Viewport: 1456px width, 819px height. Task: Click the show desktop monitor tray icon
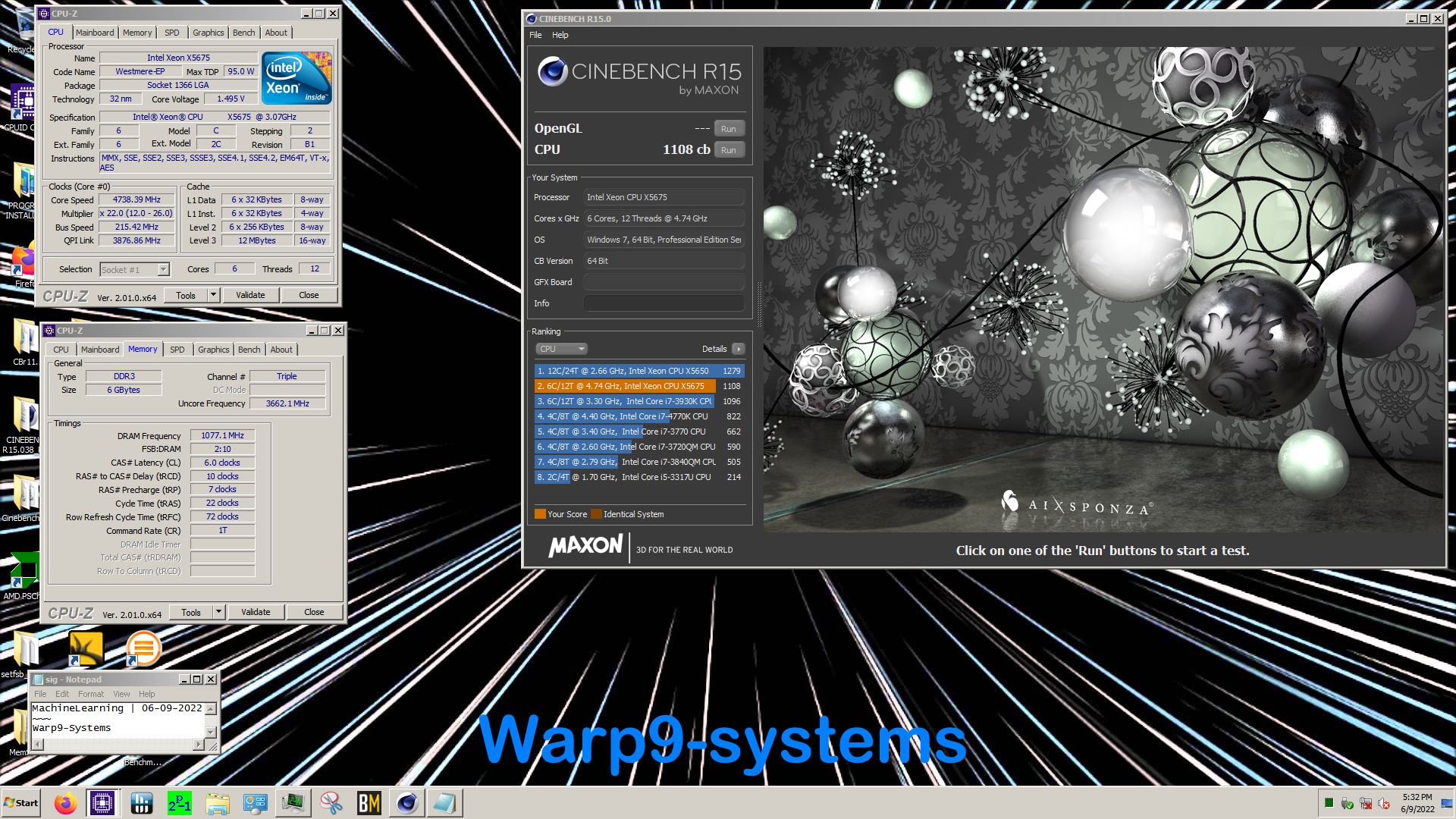pos(1446,804)
